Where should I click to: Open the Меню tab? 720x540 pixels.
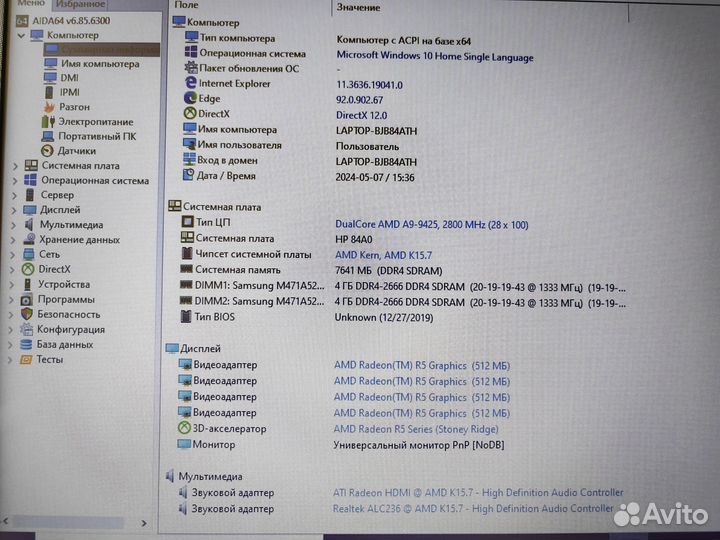click(30, 4)
